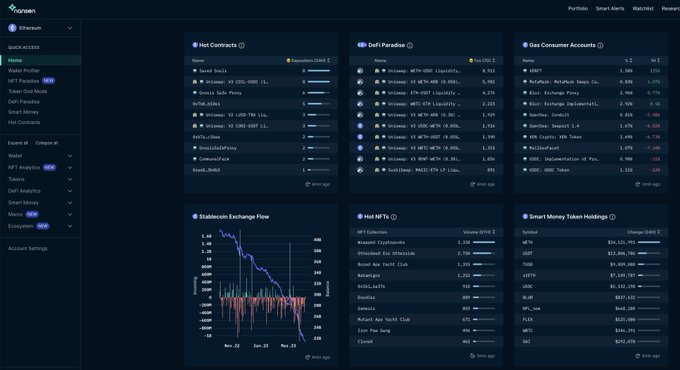Open info icon beside Gas Consumer Accounts
Viewport: 680px width, 370px height.
point(600,45)
